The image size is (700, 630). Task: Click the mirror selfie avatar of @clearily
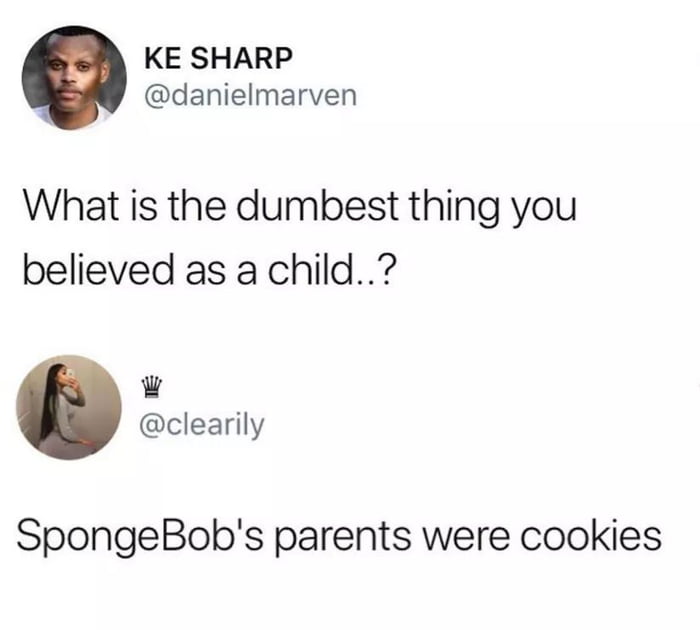point(69,407)
